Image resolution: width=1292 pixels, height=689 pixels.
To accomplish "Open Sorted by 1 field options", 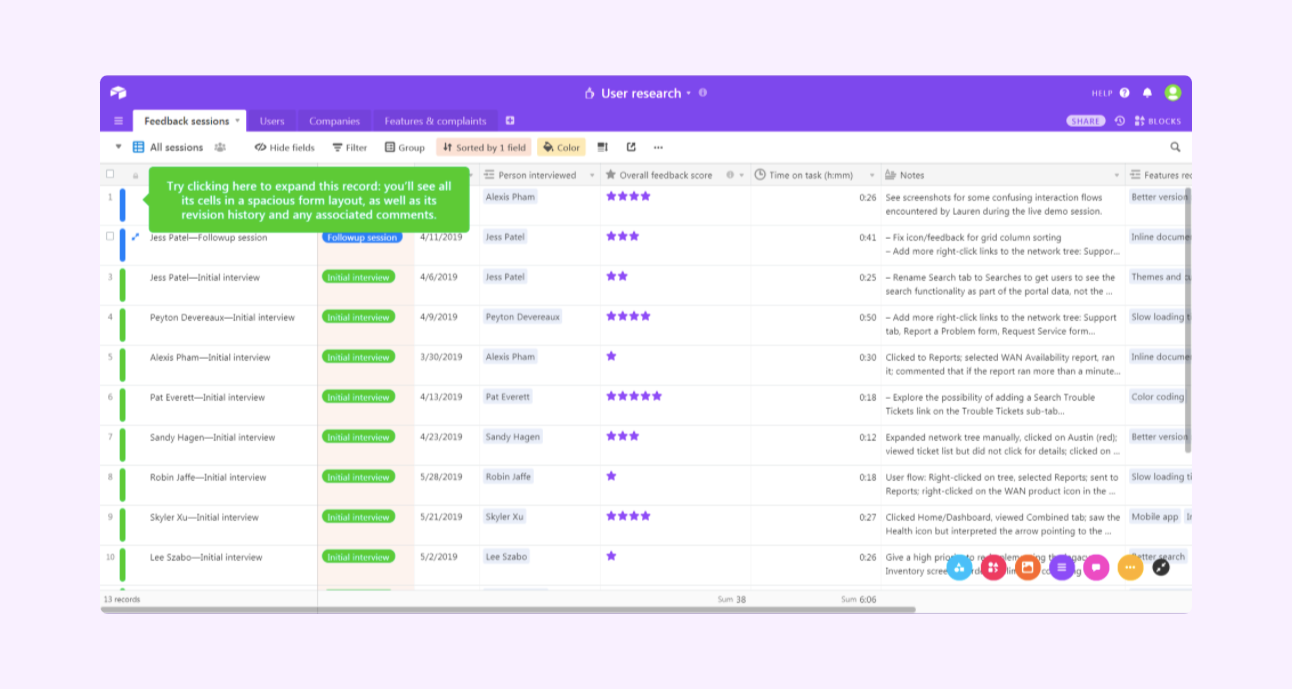I will point(484,147).
